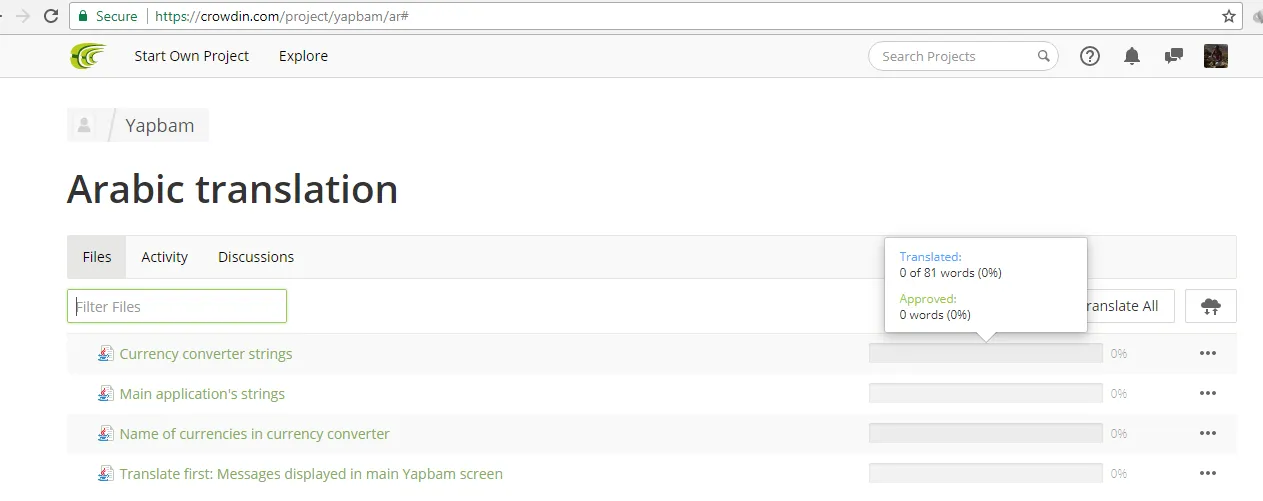1263x501 pixels.
Task: Click the search magnifier icon
Action: click(1043, 56)
